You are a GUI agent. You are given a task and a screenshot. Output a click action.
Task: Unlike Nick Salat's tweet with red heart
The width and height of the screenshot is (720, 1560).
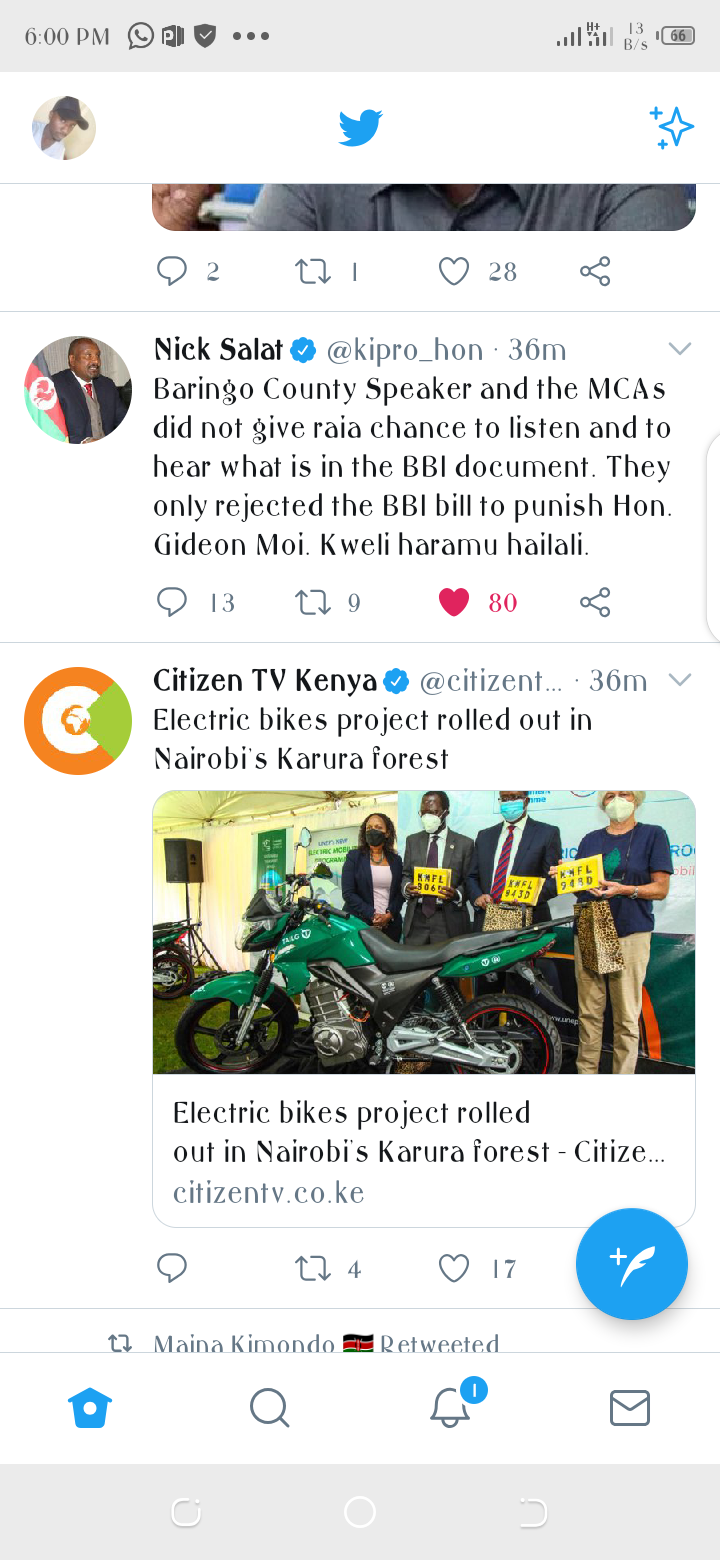point(454,602)
